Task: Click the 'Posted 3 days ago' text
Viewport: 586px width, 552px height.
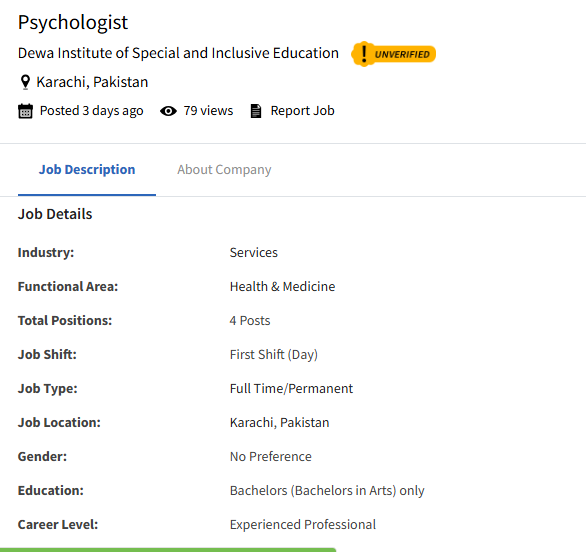Action: click(92, 111)
